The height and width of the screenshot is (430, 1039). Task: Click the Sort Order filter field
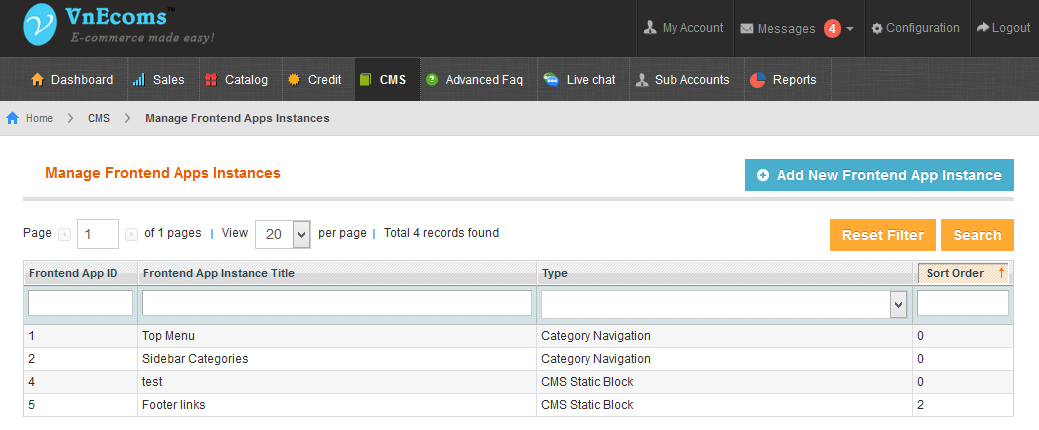[963, 303]
